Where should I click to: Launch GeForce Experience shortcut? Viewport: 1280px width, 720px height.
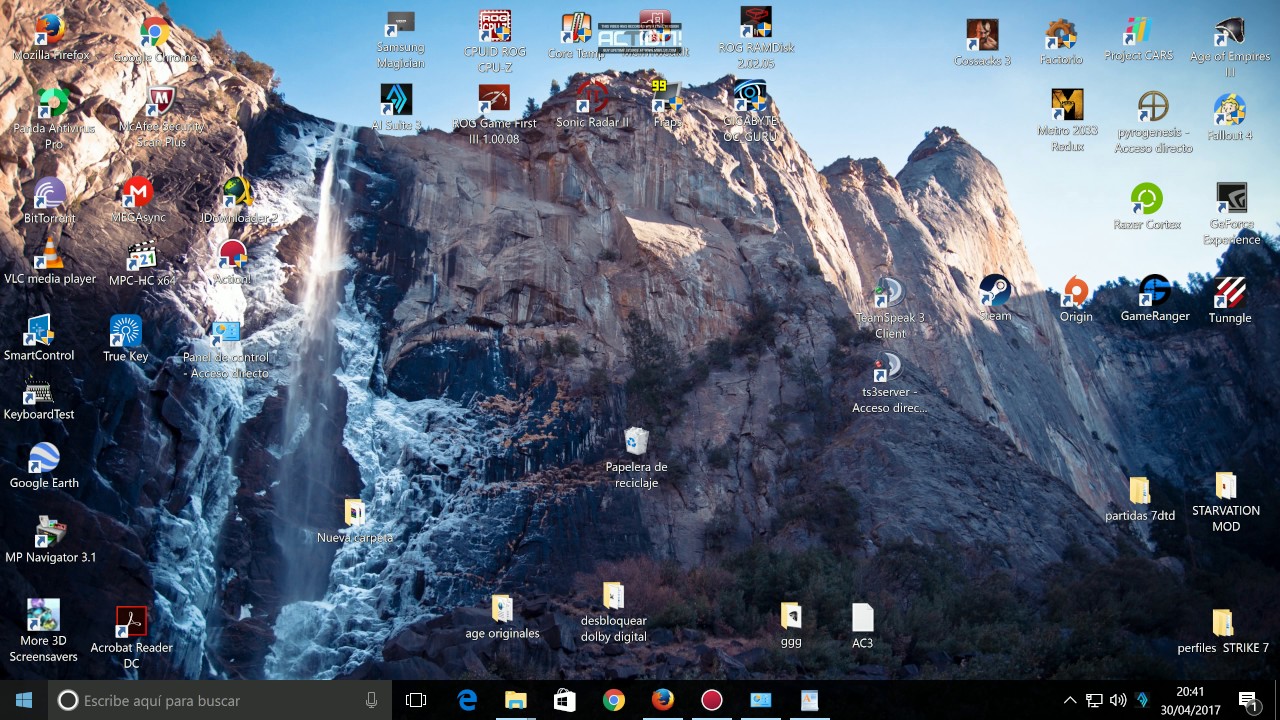coord(1231,214)
